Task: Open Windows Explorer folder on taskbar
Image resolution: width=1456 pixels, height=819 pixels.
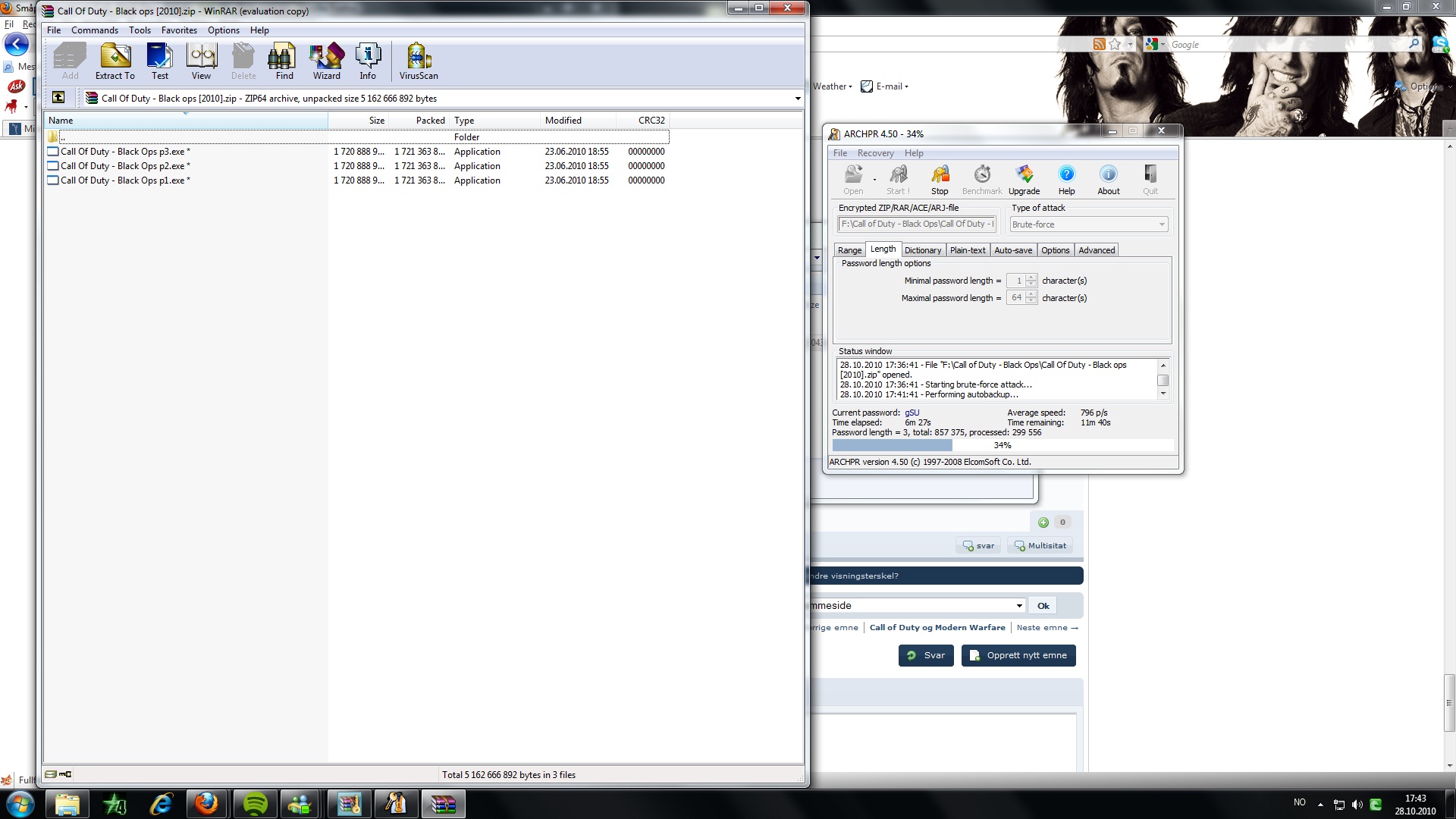Action: [x=67, y=804]
